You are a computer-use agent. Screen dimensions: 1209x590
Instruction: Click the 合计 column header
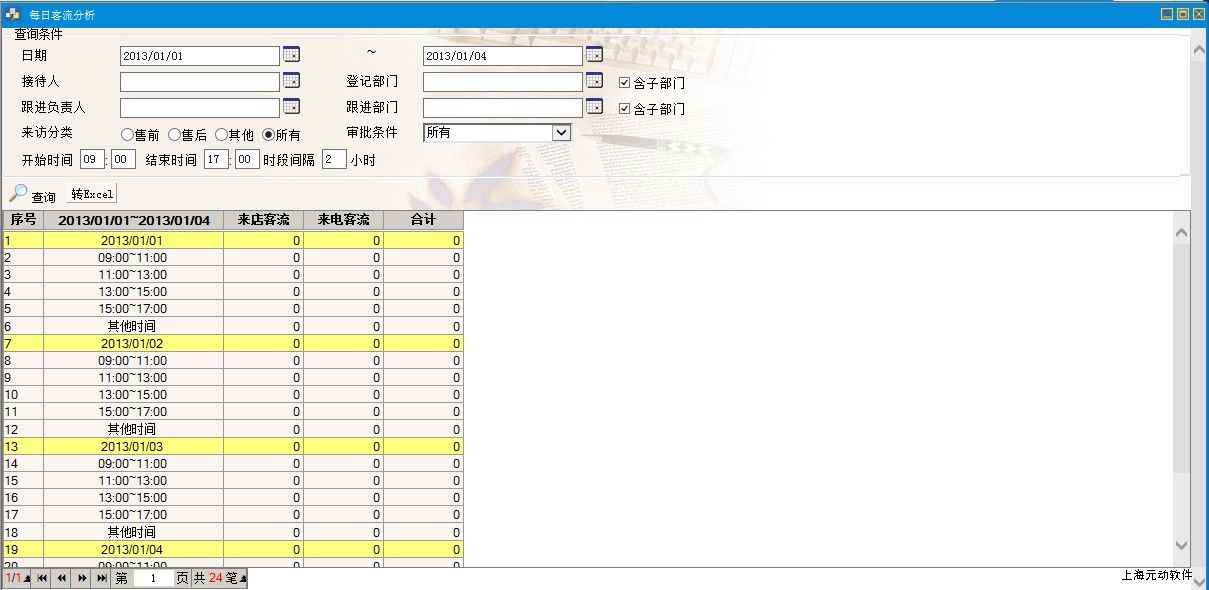[x=423, y=220]
